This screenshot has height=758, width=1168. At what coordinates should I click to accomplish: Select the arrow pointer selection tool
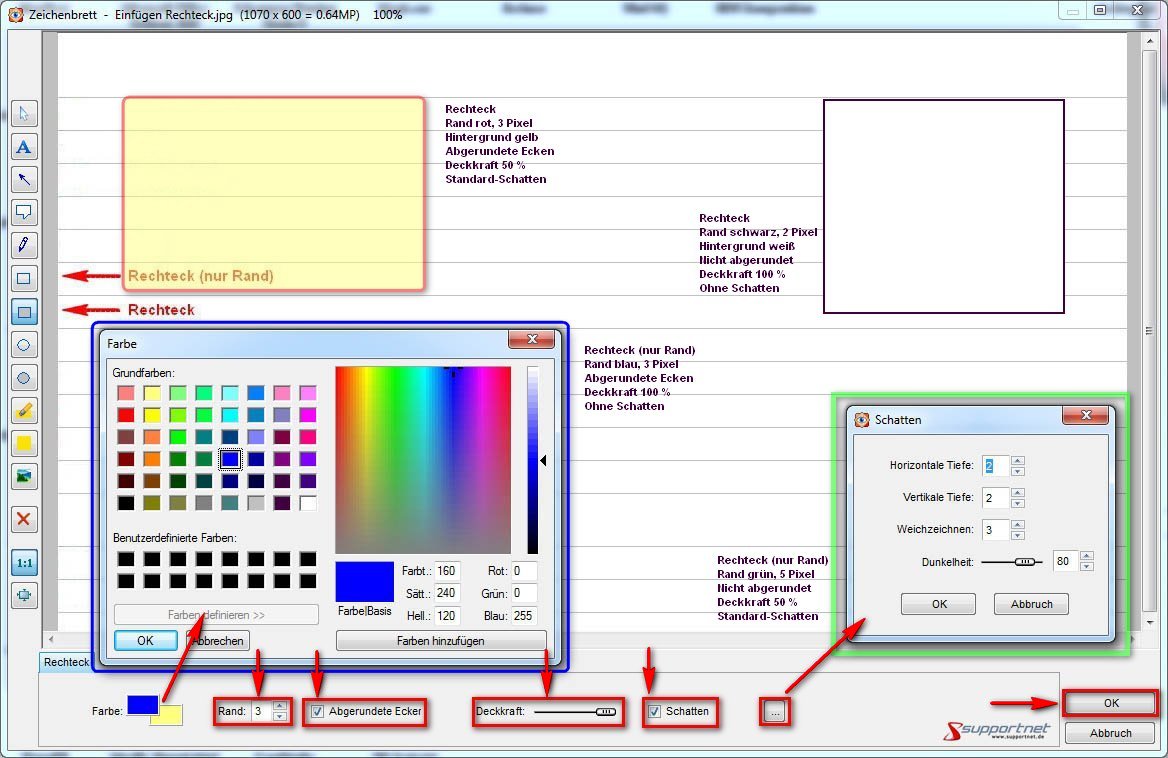[25, 113]
